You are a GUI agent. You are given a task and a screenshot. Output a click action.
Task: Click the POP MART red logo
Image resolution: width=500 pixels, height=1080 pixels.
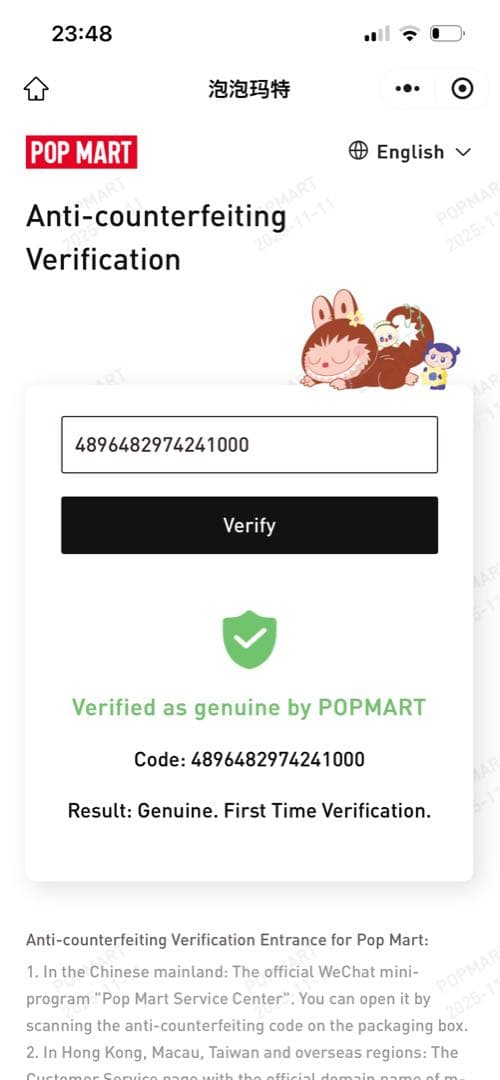81,152
